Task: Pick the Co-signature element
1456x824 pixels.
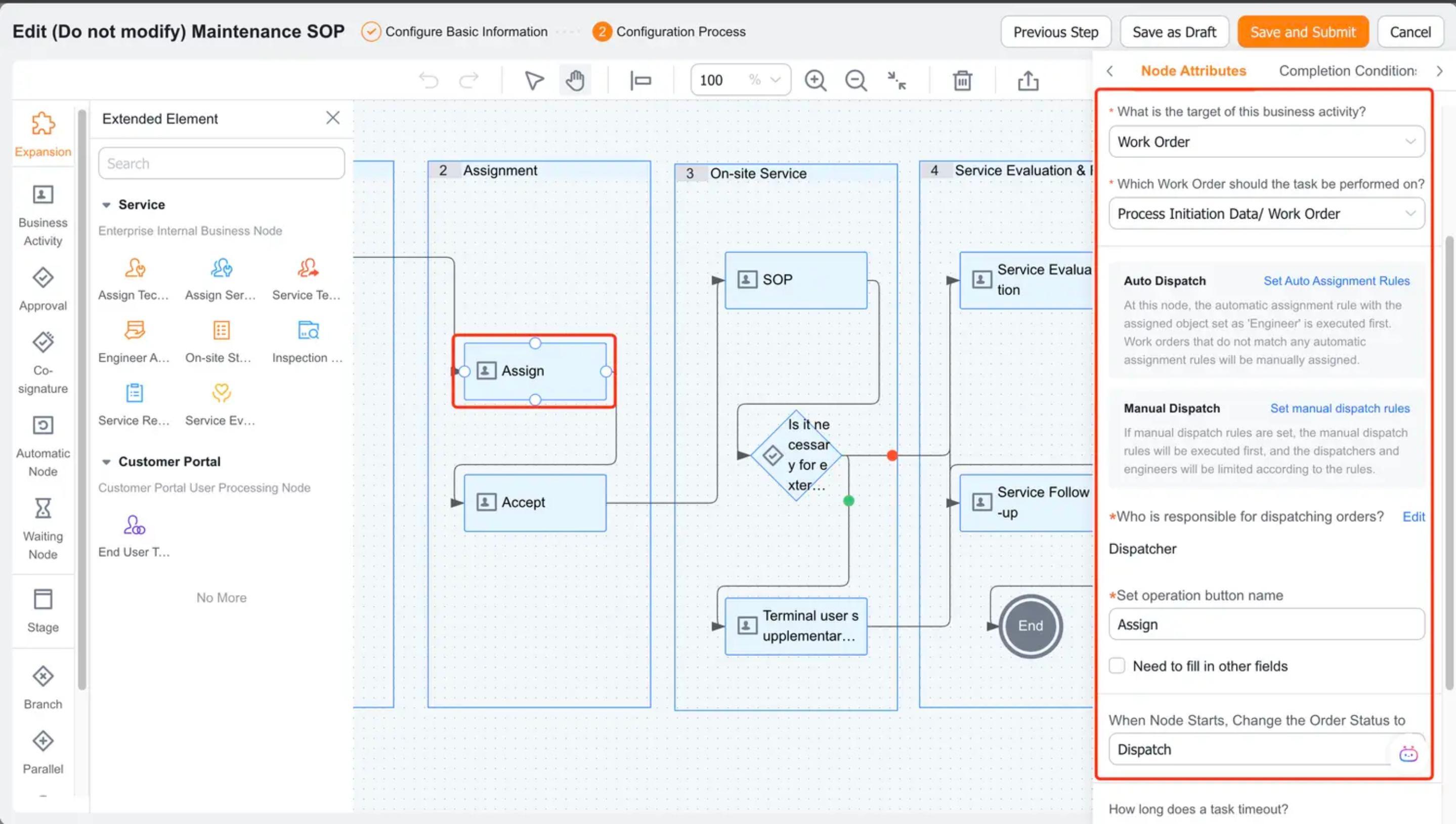Action: pos(43,363)
